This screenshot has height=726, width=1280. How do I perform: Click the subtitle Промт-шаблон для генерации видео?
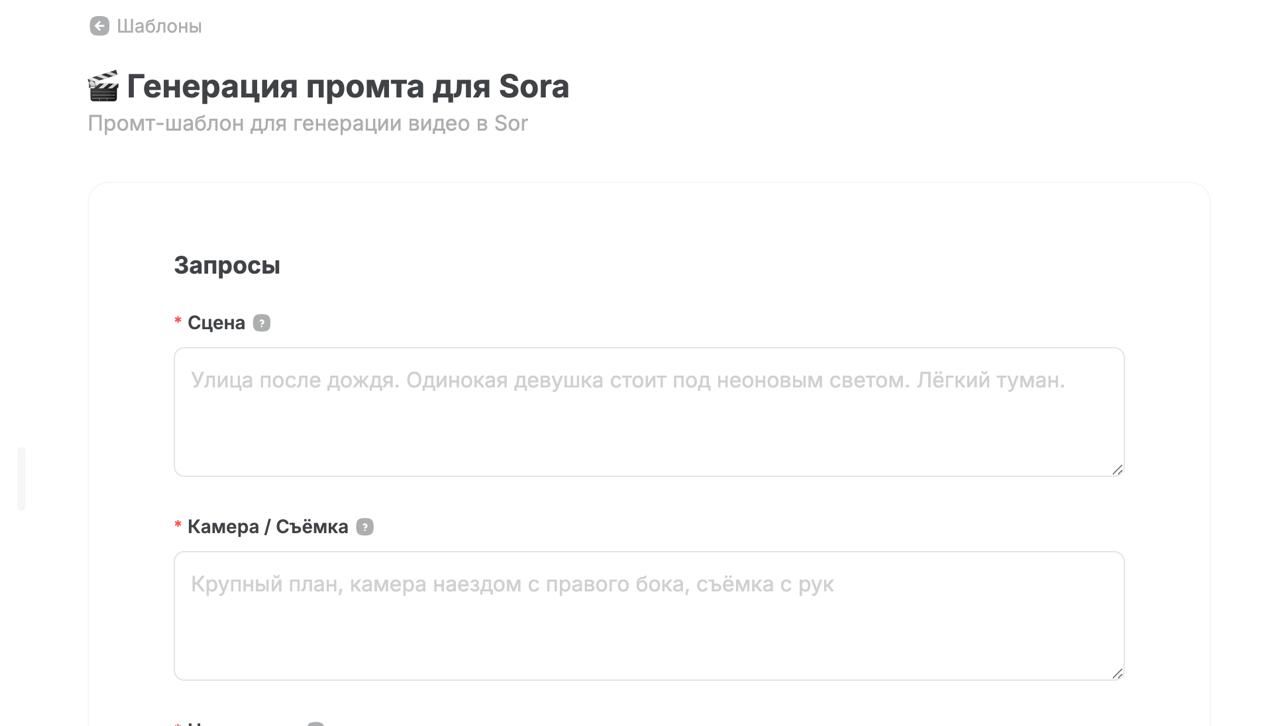pyautogui.click(x=307, y=124)
